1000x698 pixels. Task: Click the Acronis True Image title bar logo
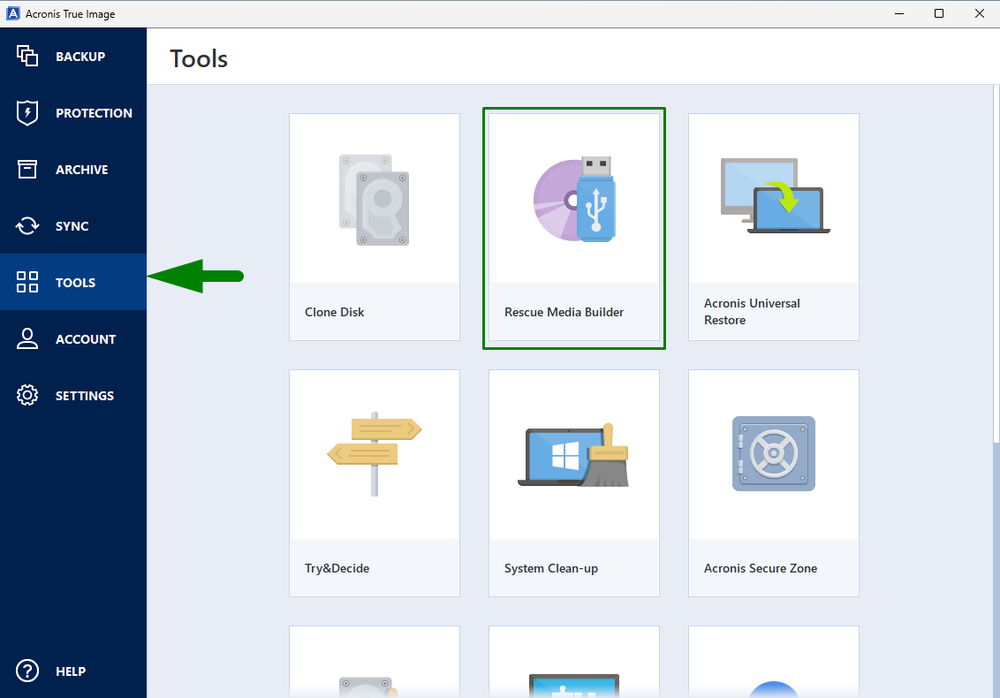pyautogui.click(x=14, y=13)
